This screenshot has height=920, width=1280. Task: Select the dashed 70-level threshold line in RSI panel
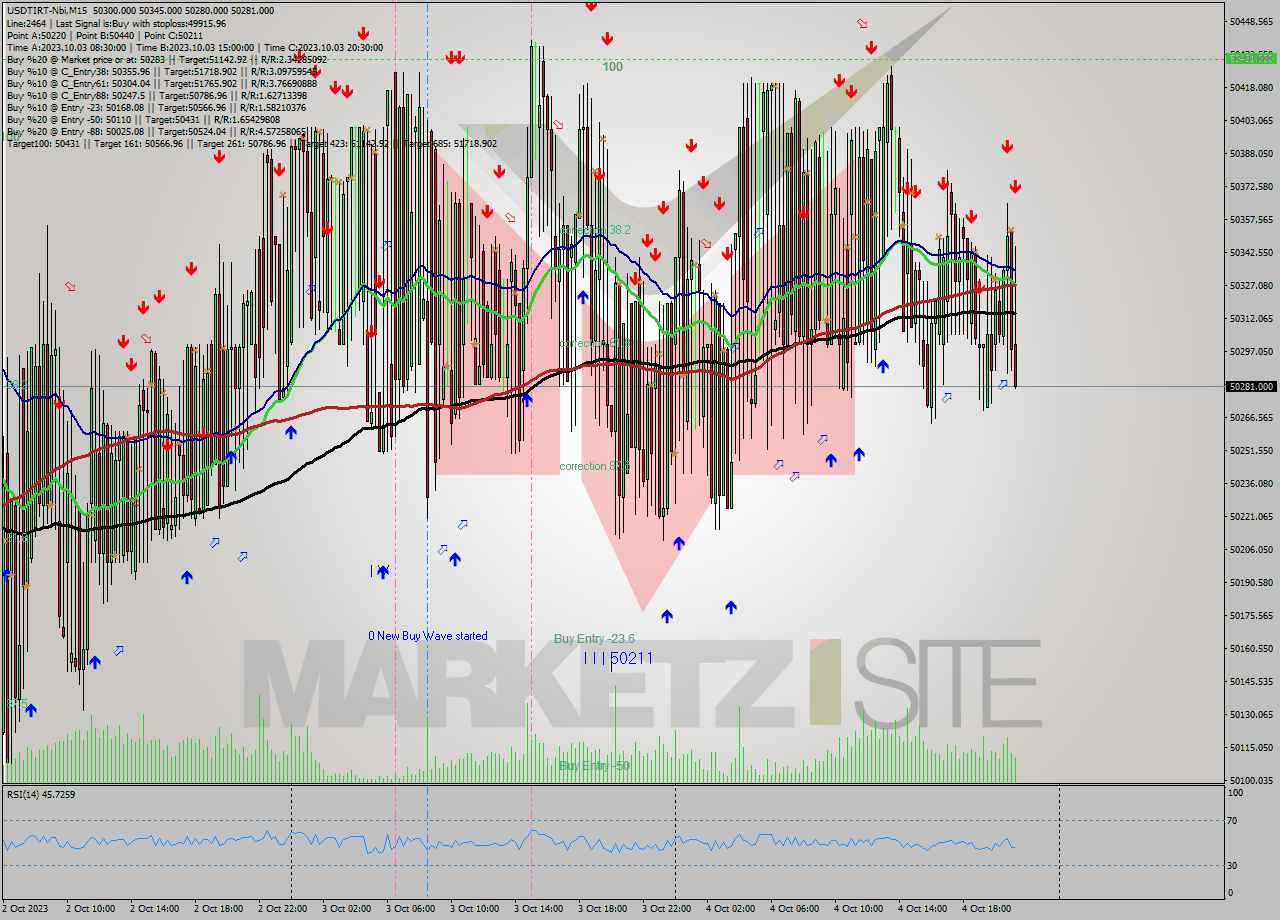coord(600,821)
